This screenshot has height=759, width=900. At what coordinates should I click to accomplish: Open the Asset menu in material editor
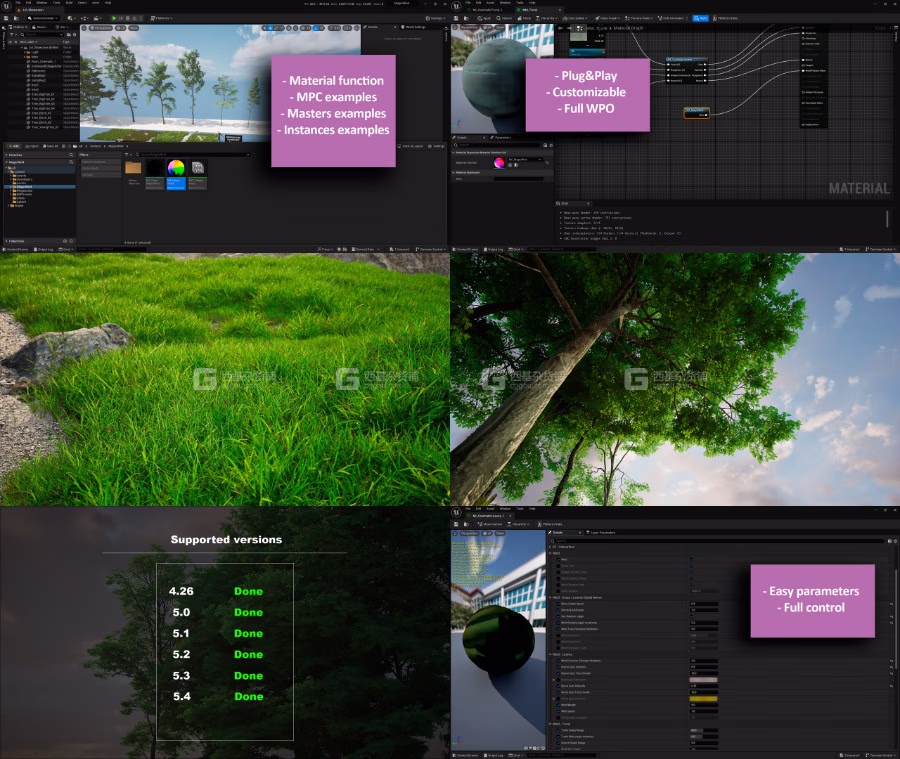tap(490, 3)
